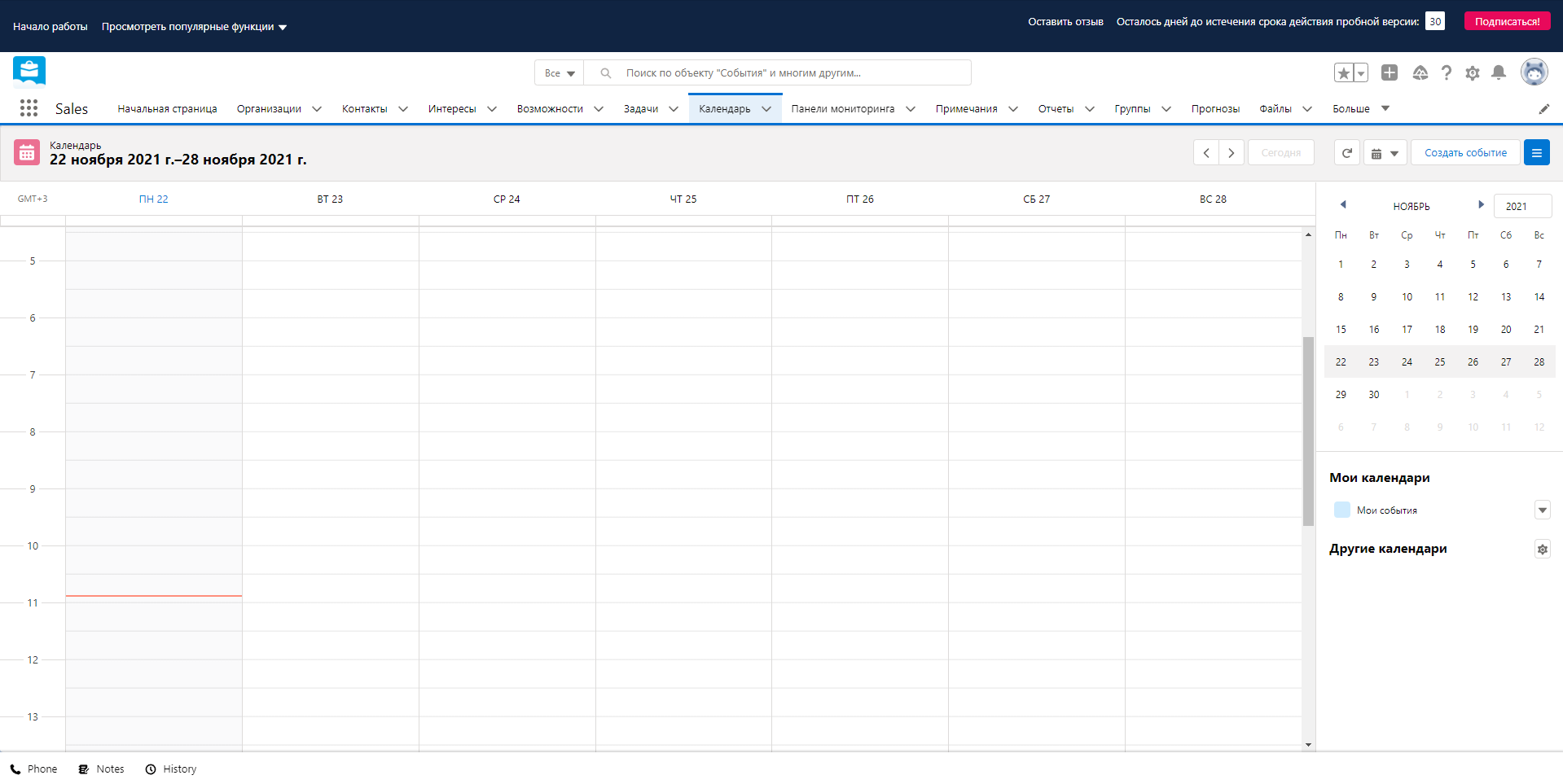Open the Файлы tab

coord(1275,109)
